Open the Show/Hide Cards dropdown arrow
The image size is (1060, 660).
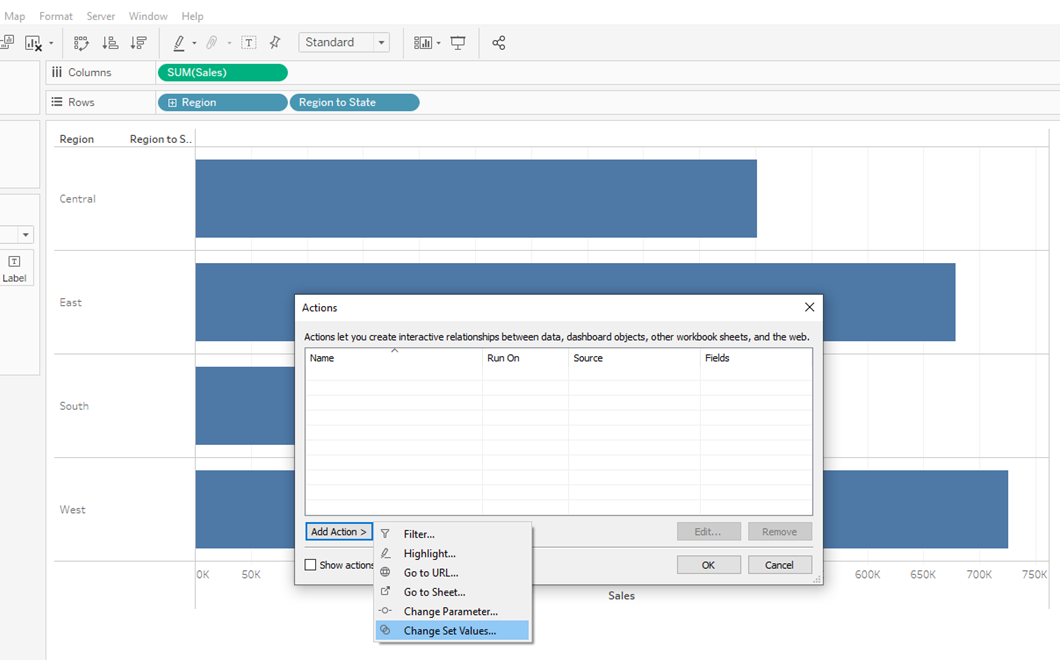(439, 43)
